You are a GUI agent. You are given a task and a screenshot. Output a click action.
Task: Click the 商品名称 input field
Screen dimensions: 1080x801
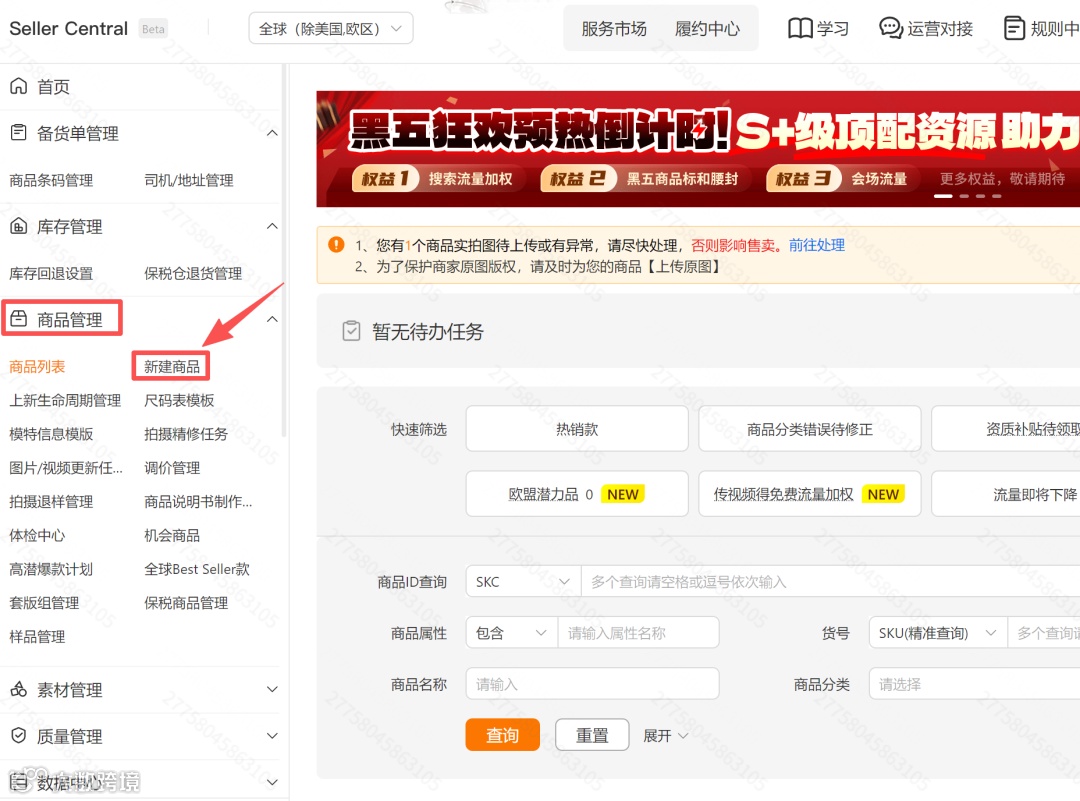[x=592, y=684]
